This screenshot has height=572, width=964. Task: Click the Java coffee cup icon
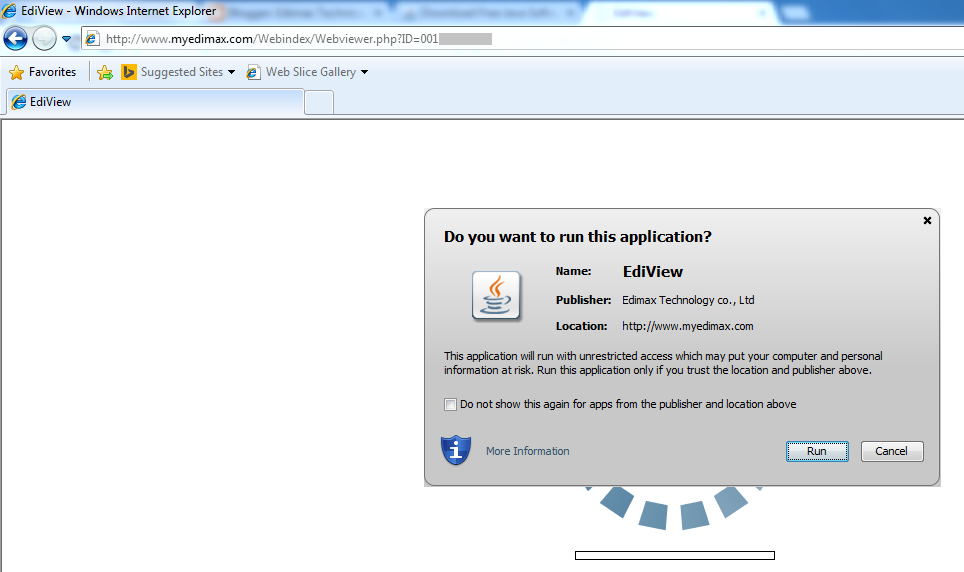pos(496,295)
